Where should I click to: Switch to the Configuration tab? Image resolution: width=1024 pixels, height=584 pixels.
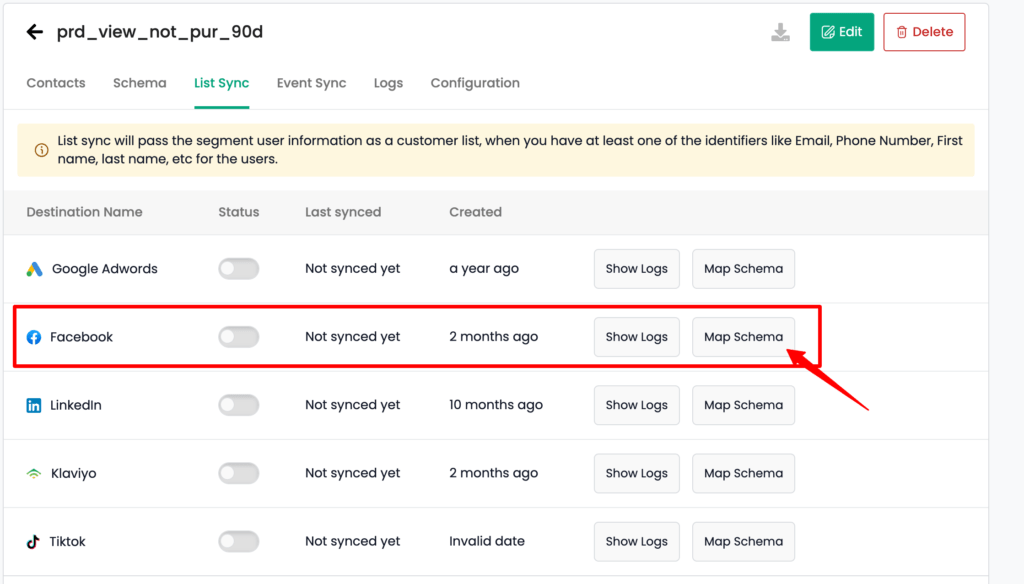click(x=475, y=83)
